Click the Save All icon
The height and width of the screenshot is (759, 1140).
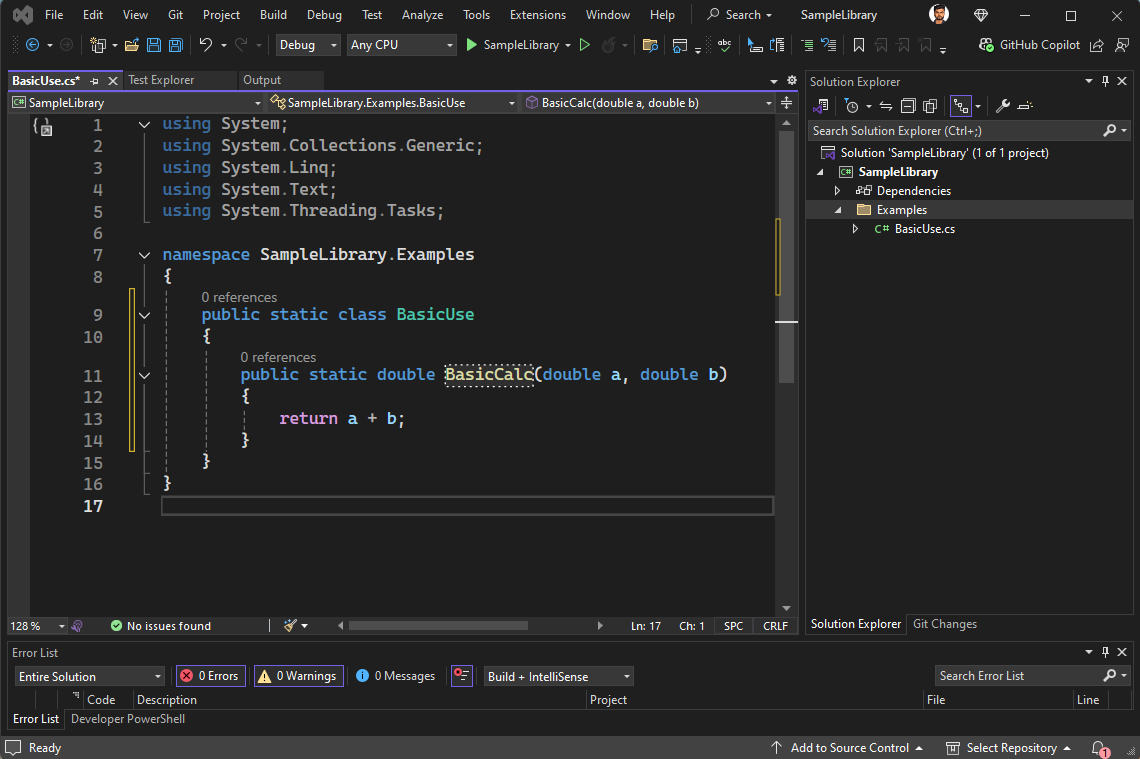(x=175, y=45)
